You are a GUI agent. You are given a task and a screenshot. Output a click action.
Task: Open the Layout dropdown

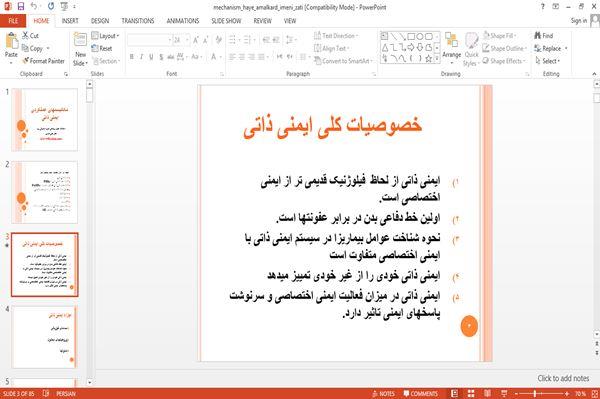click(x=106, y=36)
